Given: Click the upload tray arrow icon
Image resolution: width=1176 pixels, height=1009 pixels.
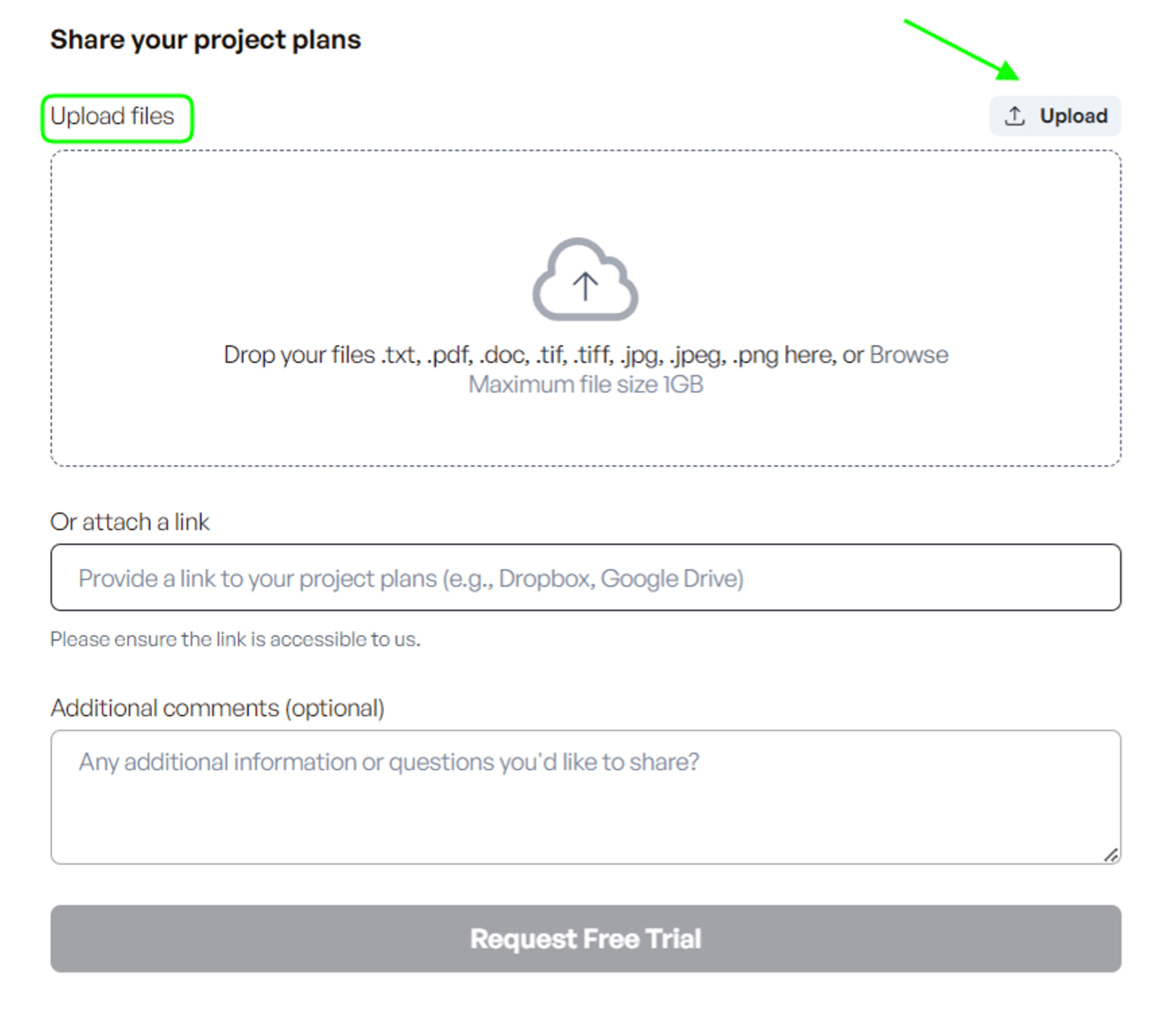Looking at the screenshot, I should 1014,116.
